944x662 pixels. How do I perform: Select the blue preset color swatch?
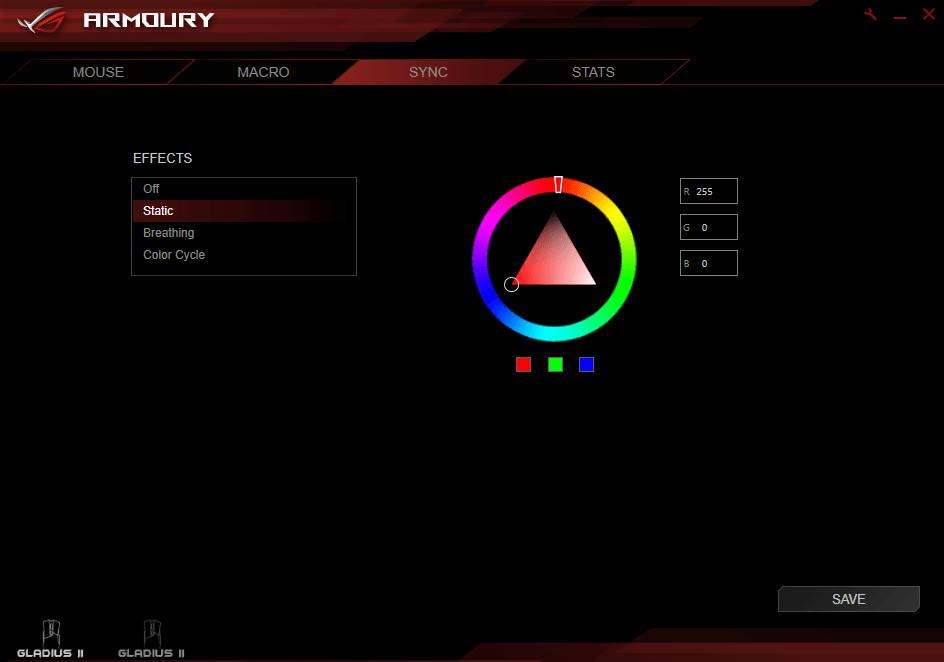pos(586,364)
